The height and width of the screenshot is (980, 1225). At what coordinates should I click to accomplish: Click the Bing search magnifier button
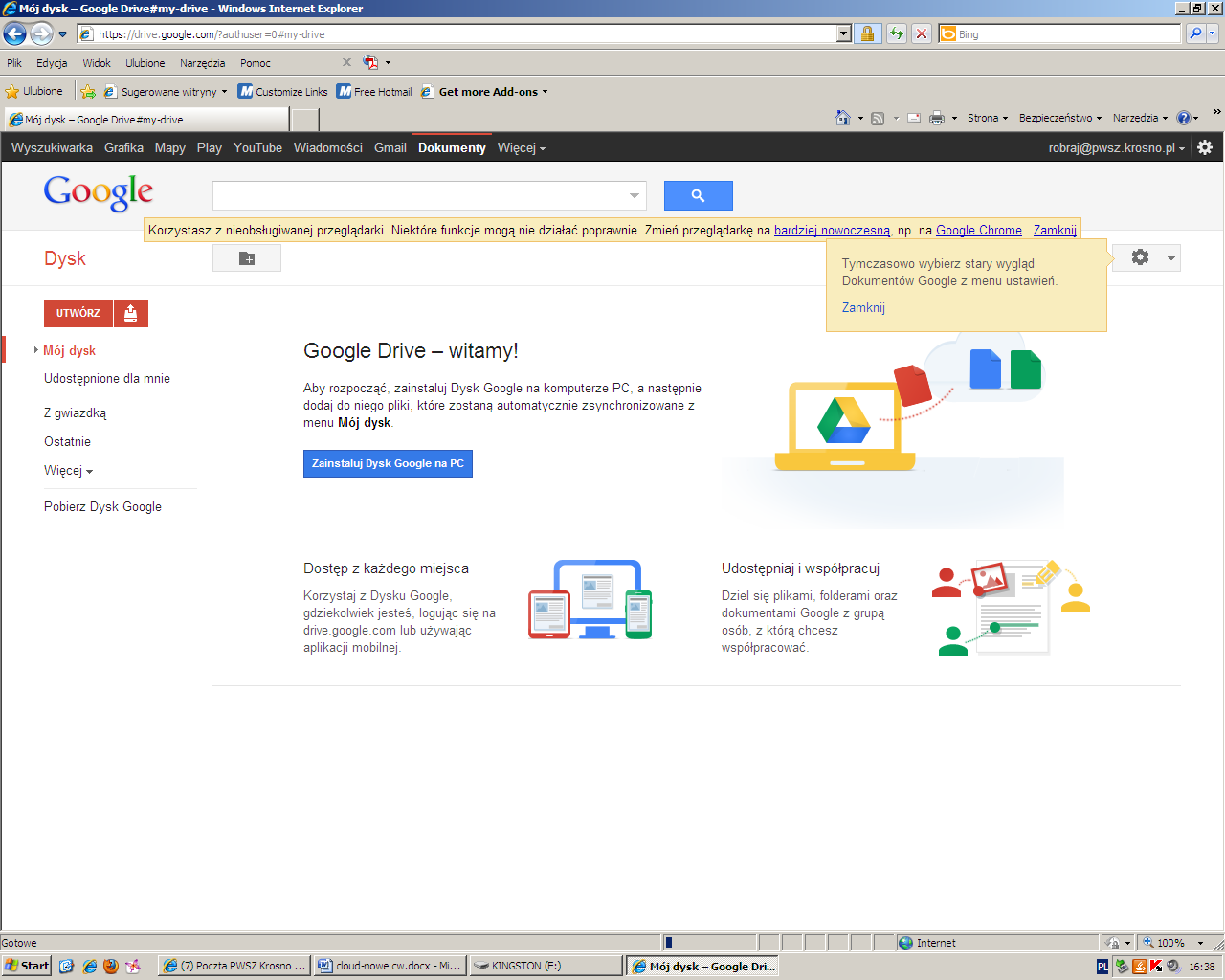point(1195,33)
